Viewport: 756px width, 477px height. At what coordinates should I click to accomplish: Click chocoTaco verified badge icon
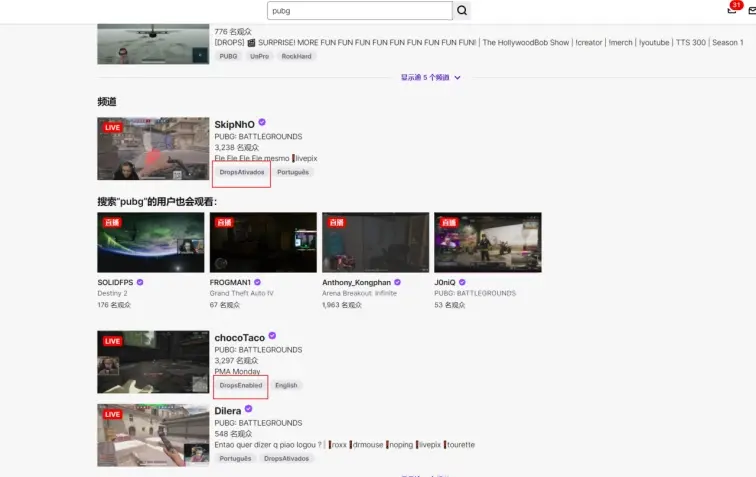(x=272, y=336)
